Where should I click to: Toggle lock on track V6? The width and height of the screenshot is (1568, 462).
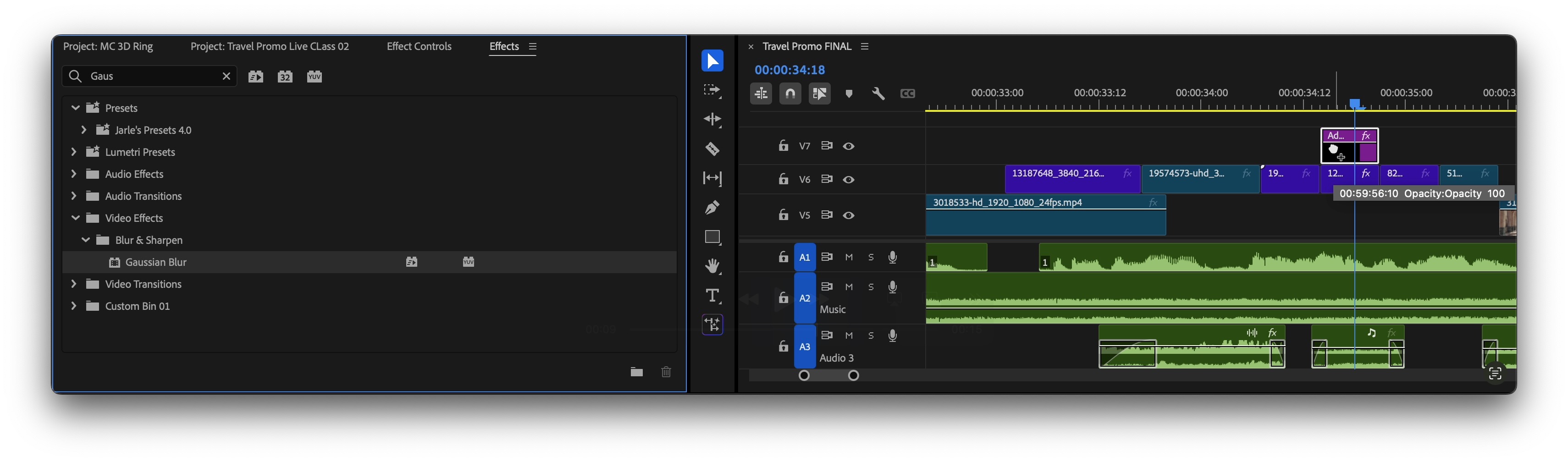784,179
